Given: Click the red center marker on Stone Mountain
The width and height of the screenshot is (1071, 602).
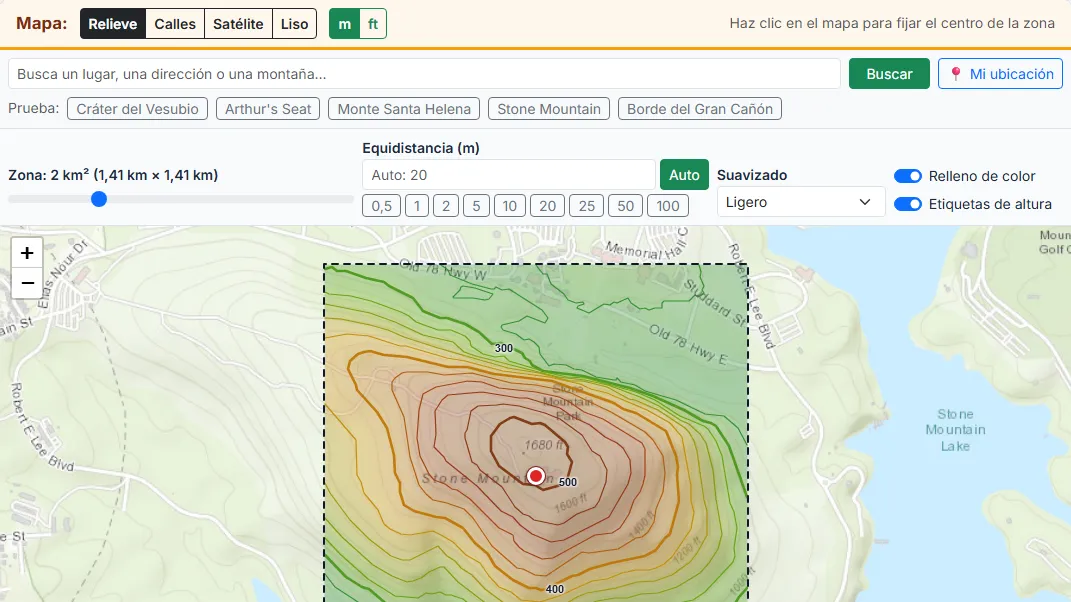Looking at the screenshot, I should coord(536,476).
